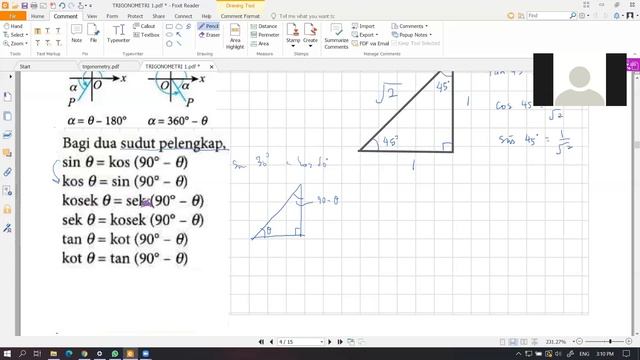
Task: Open File Explorer from the taskbar
Action: pyautogui.click(x=53, y=353)
